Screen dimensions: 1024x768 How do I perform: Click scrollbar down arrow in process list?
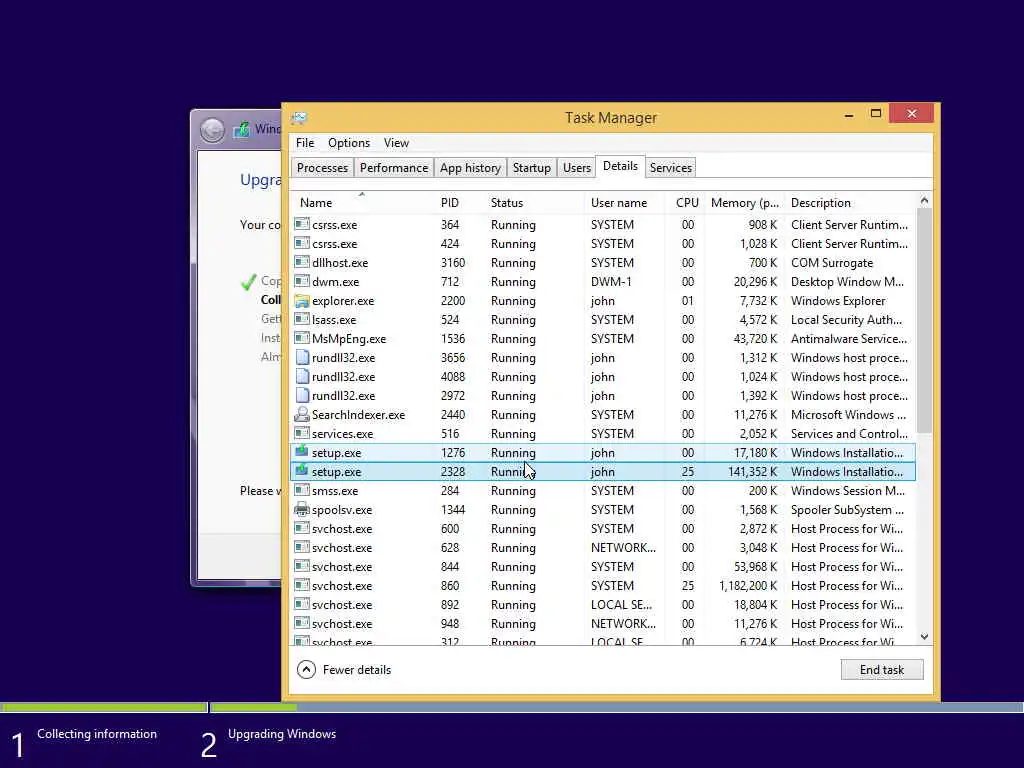[924, 637]
